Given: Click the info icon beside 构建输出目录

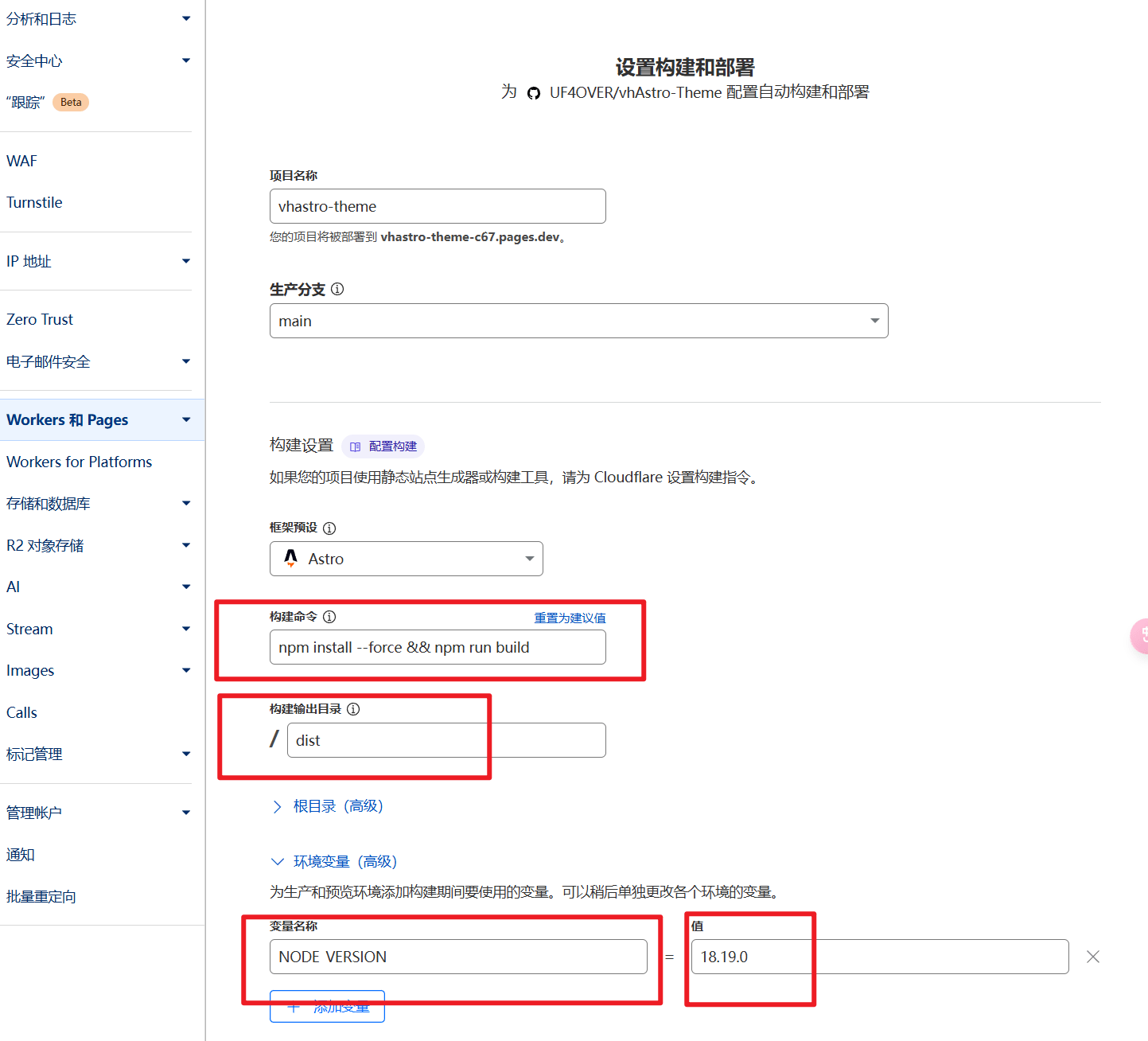Looking at the screenshot, I should pos(353,709).
